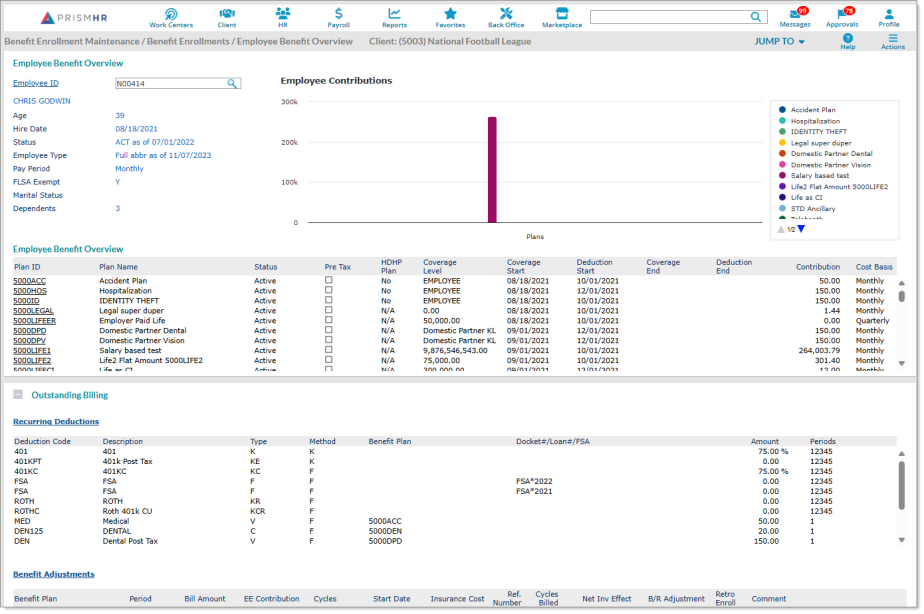Screen dimensions: 924x614
Task: Click the HR people icon
Action: coord(283,14)
